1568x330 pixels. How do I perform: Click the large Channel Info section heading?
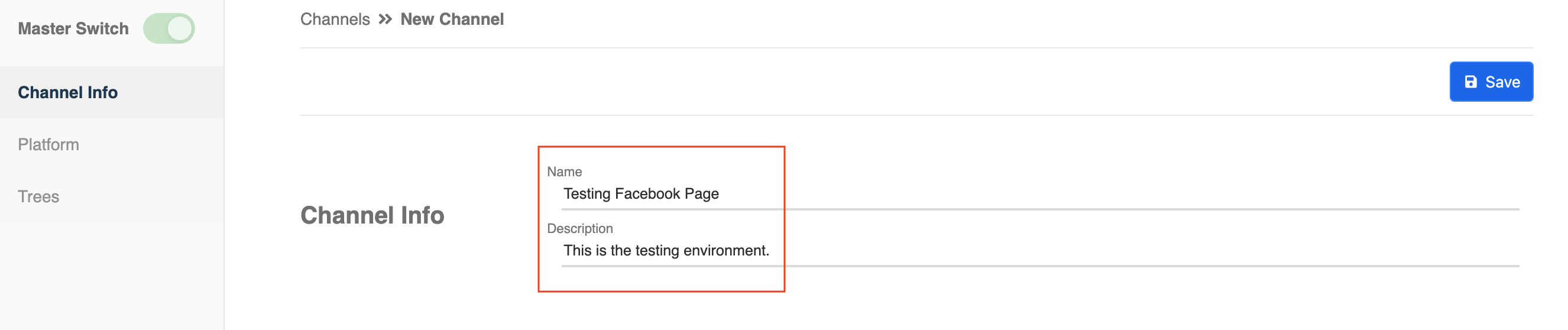point(372,215)
